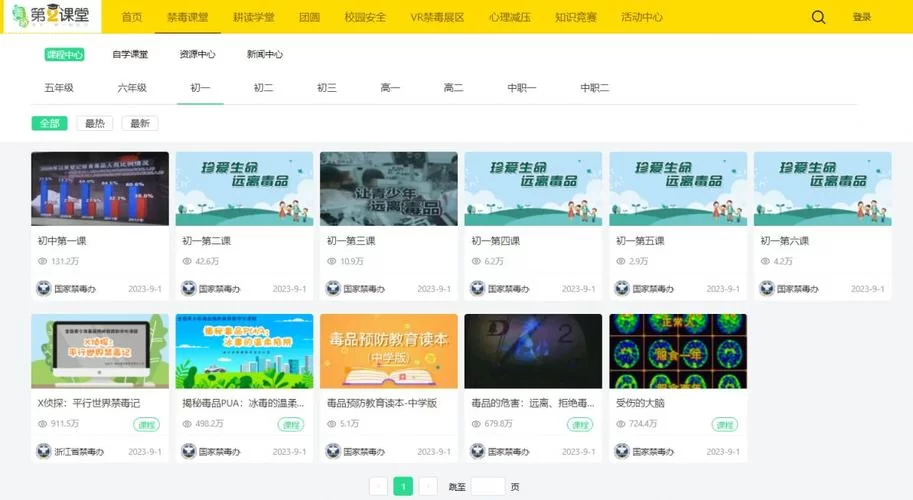Open X侦探 平行世界禁毒记 thumbnail

(100, 351)
